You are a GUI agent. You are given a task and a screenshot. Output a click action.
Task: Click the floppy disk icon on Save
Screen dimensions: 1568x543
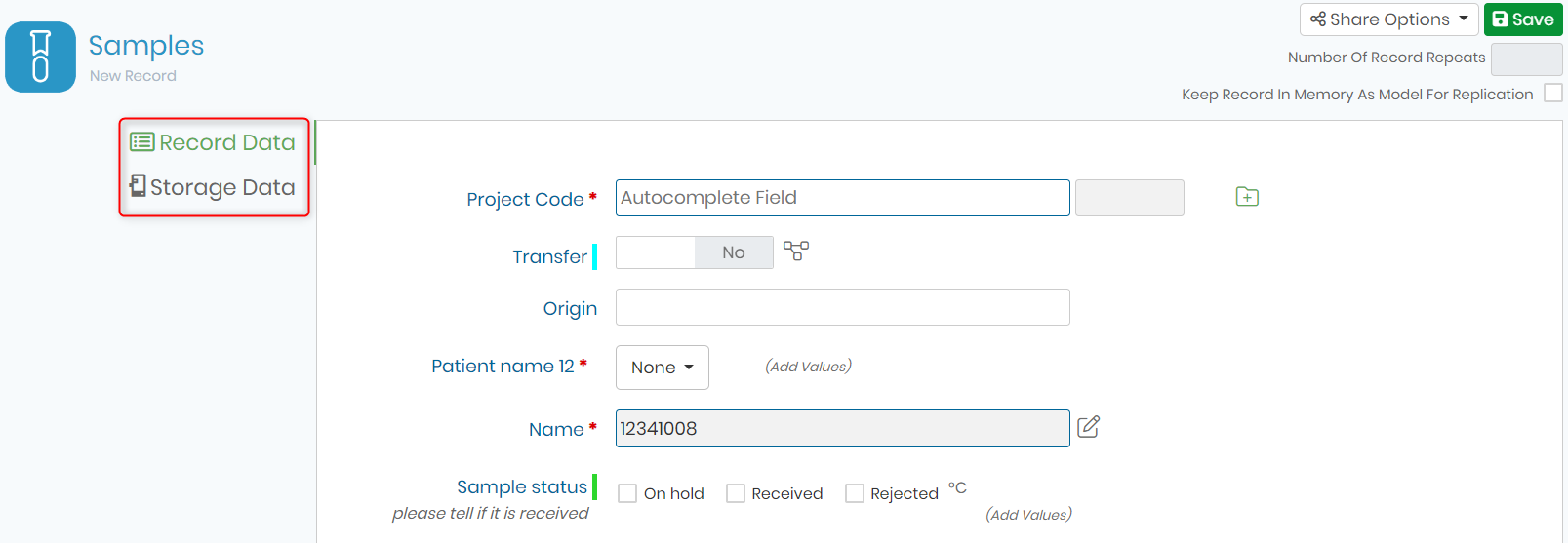pyautogui.click(x=1501, y=19)
